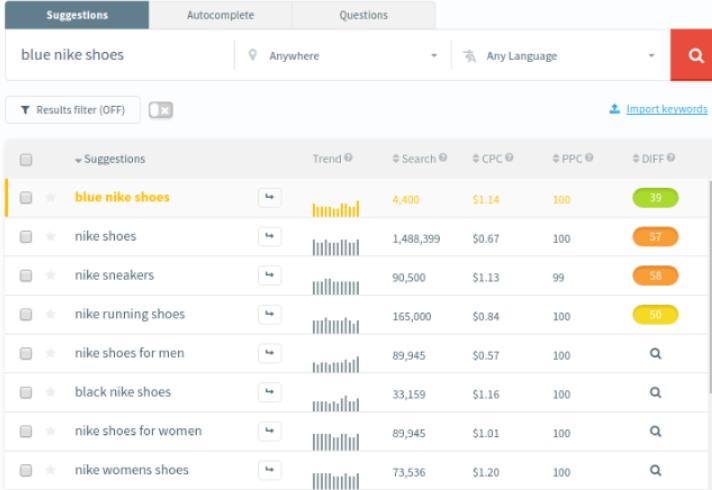
Task: Tick checkbox for 'nike running shoes'
Action: coord(26,315)
